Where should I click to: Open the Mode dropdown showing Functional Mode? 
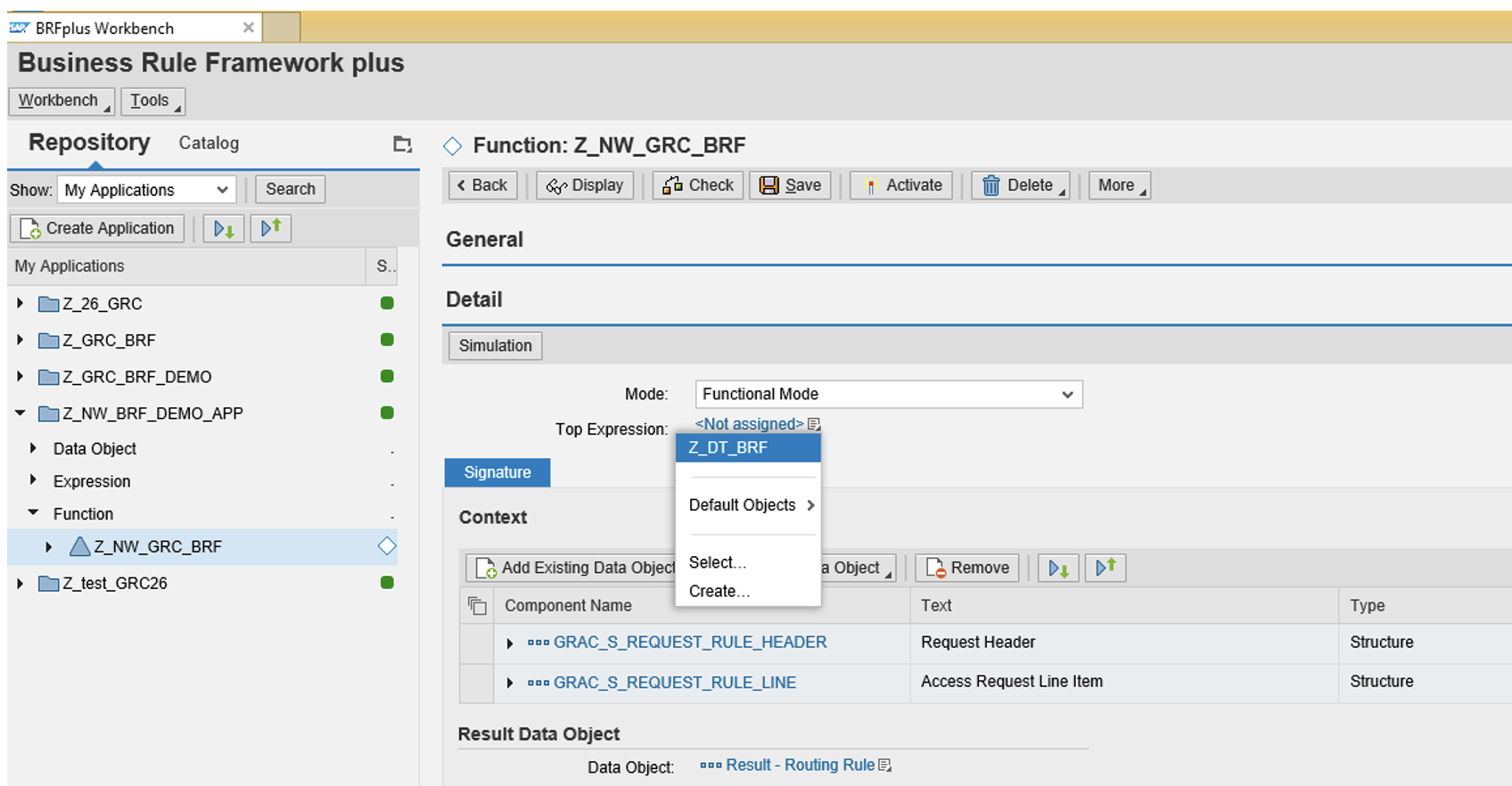pyautogui.click(x=889, y=394)
